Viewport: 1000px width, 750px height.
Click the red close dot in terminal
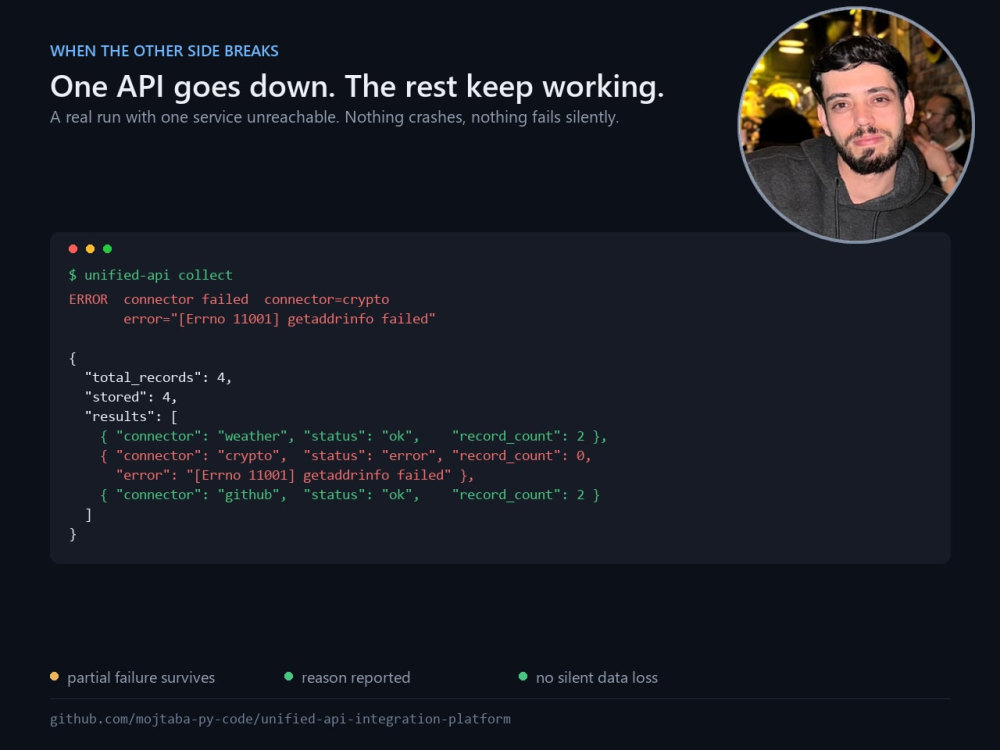point(73,249)
